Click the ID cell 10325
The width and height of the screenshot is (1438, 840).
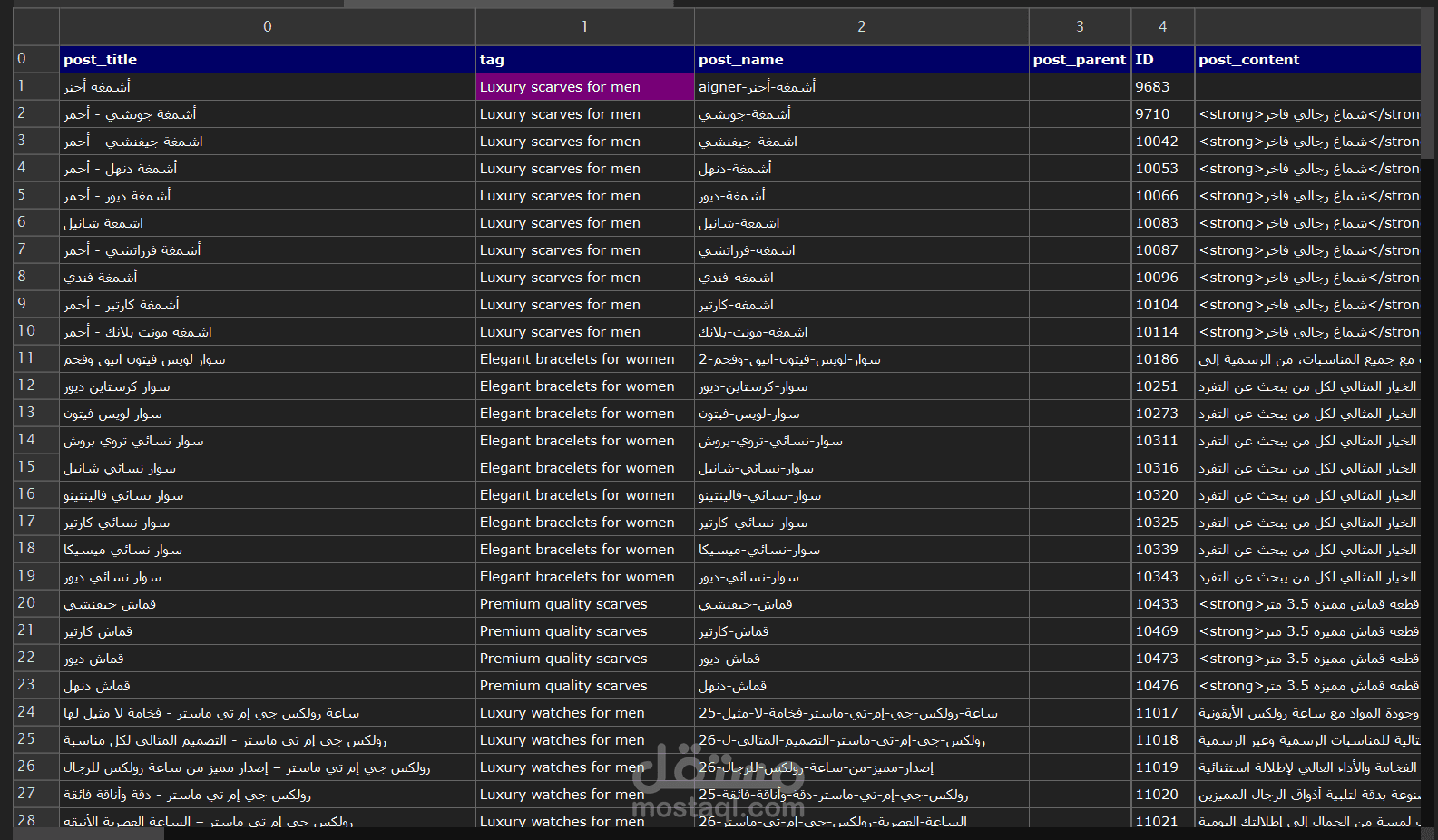point(1163,523)
